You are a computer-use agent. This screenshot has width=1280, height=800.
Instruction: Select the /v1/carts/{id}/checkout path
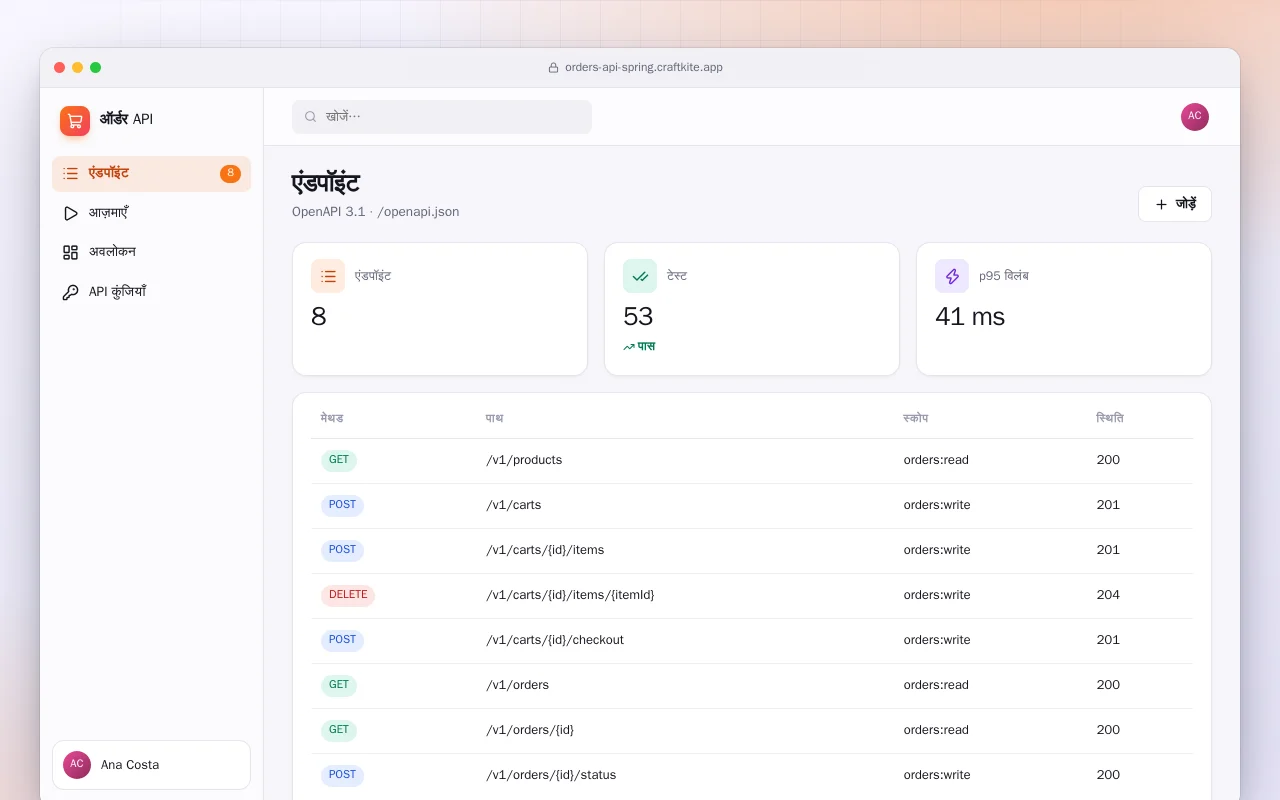555,640
